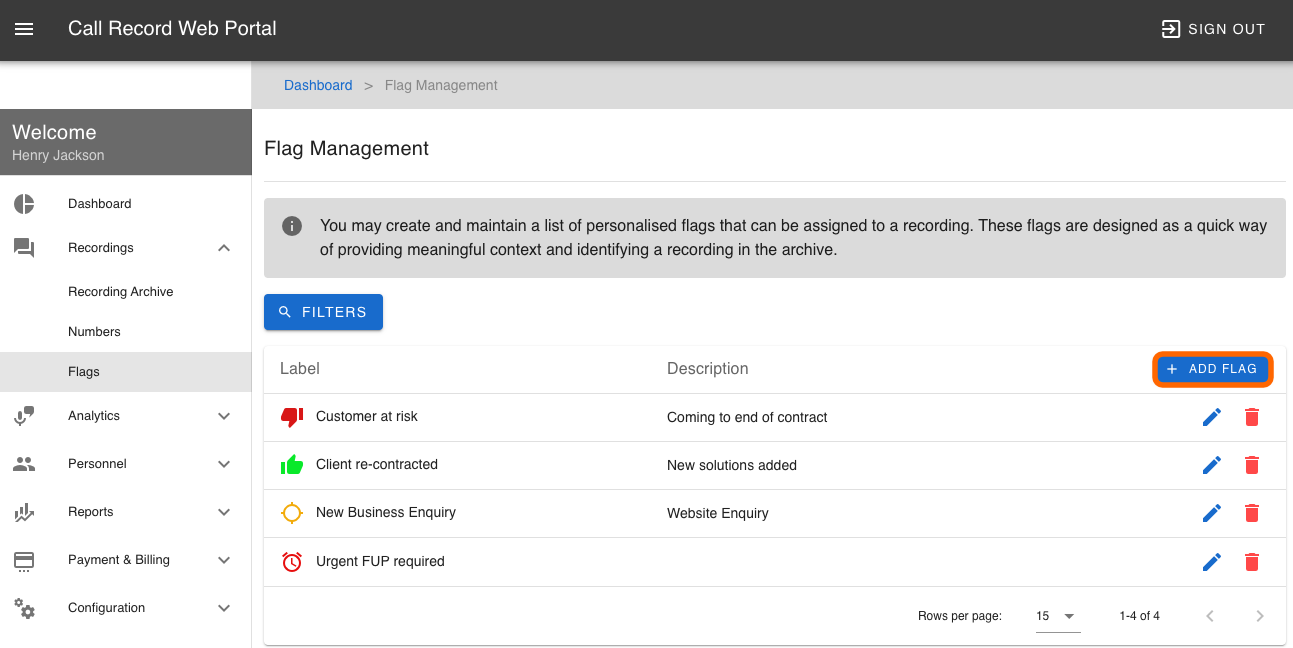Click the orange target flag icon

292,513
